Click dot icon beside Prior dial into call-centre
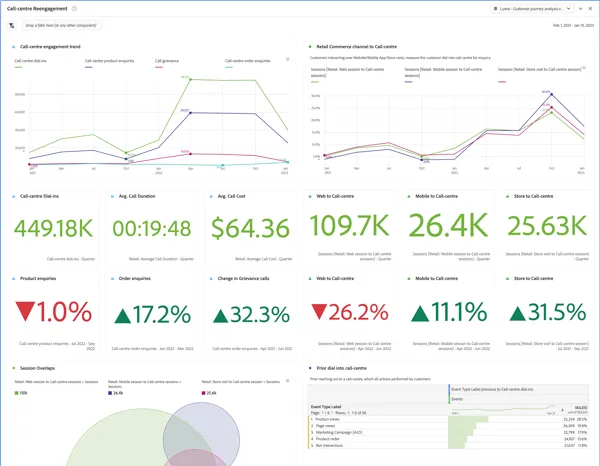 (x=310, y=368)
